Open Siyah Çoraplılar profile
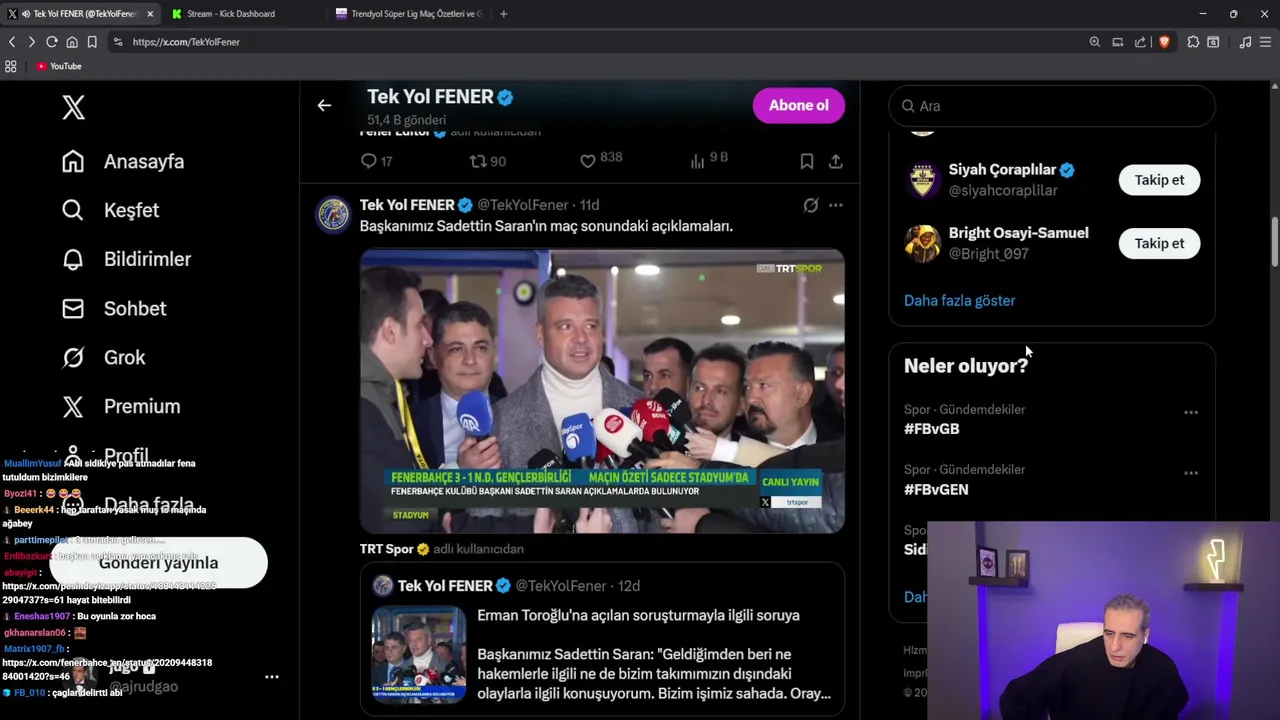The width and height of the screenshot is (1280, 720). [x=1002, y=170]
